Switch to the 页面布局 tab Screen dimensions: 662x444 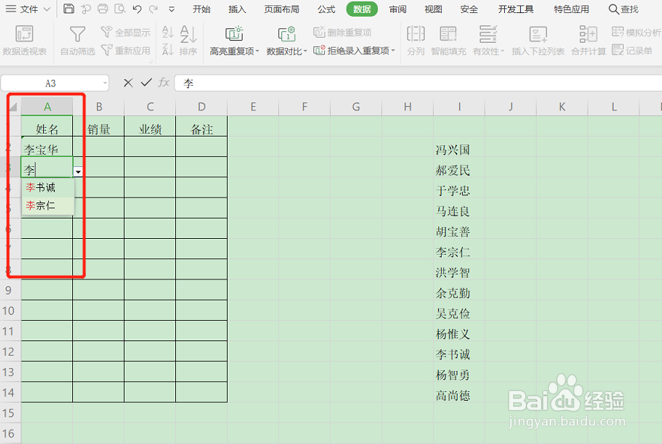click(282, 9)
